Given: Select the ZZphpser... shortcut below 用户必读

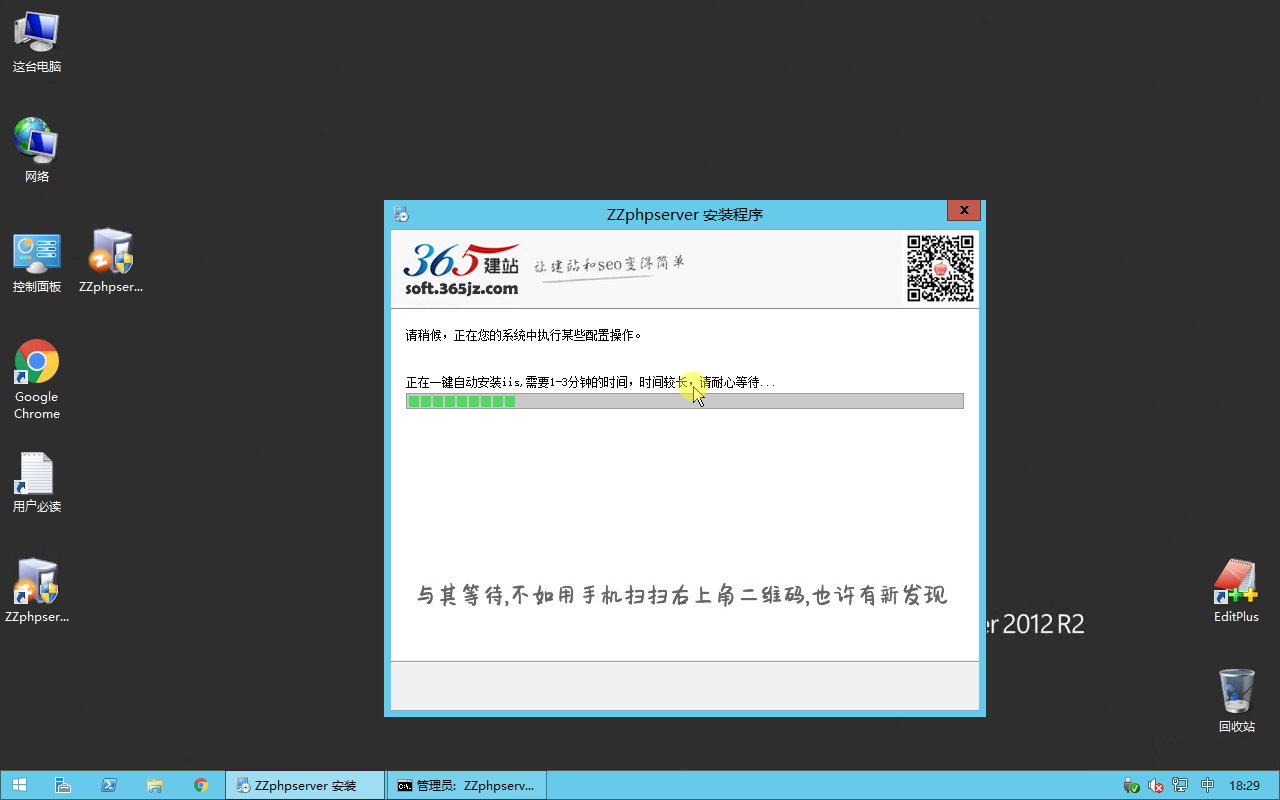Looking at the screenshot, I should tap(37, 591).
